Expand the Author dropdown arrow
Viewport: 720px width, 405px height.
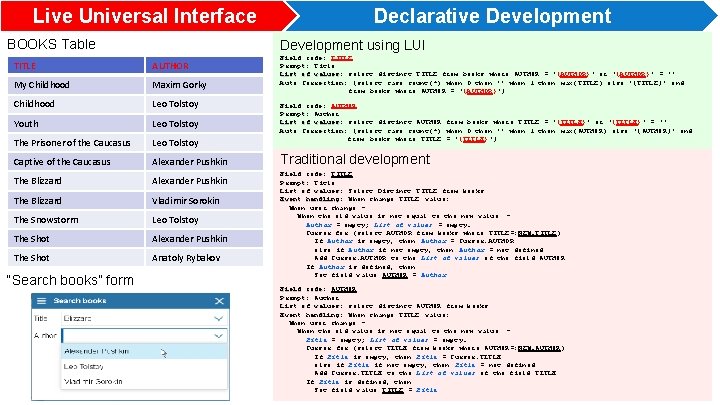tap(219, 336)
